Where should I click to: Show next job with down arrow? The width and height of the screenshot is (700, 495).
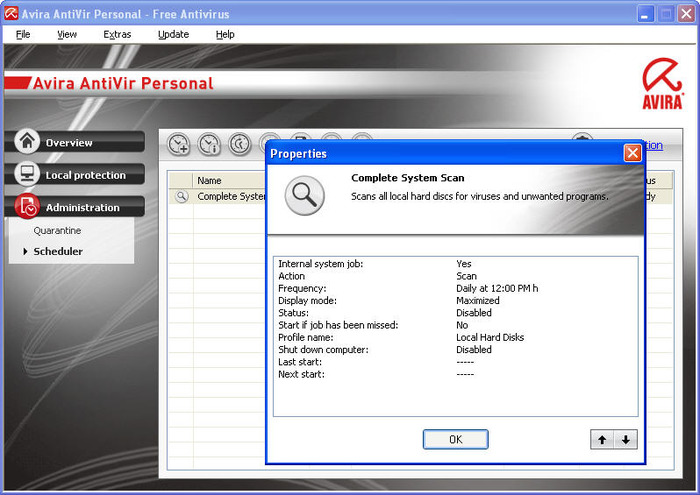[626, 440]
